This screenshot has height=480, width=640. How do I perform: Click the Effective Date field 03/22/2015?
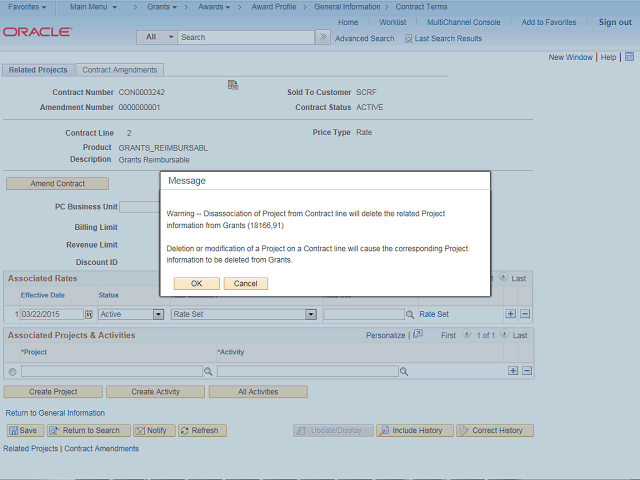pyautogui.click(x=52, y=314)
